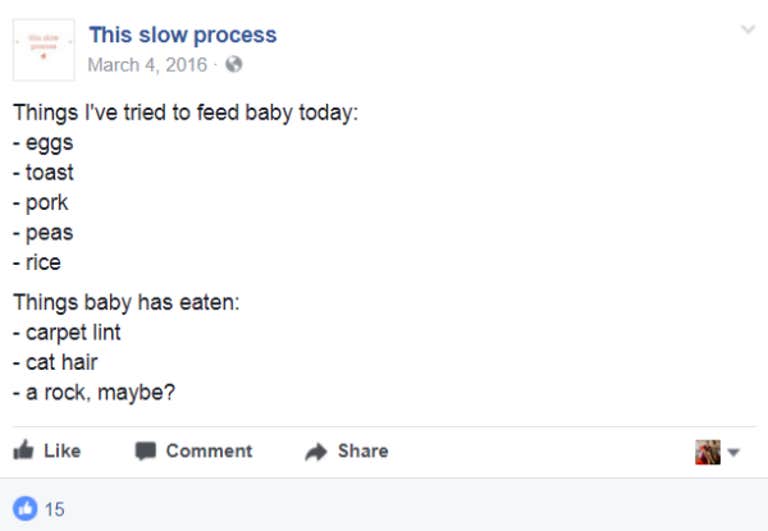Click the "a rock, maybe?" line
The height and width of the screenshot is (531, 768).
[x=94, y=392]
